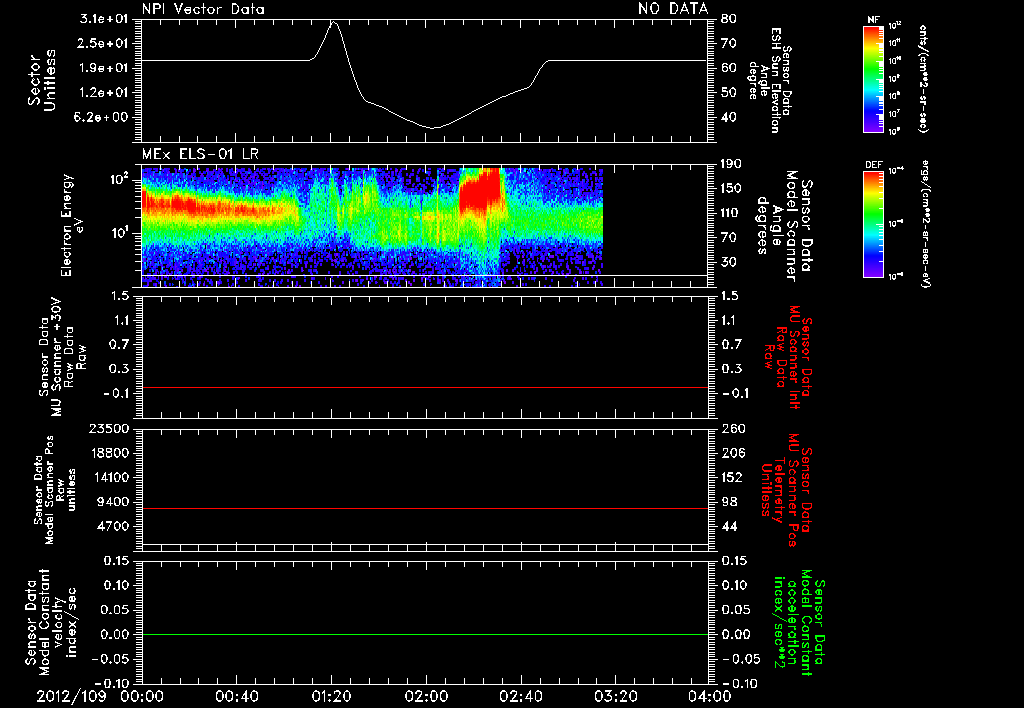Click the 80 sun elevation axis value
Image resolution: width=1024 pixels, height=708 pixels.
coord(729,19)
